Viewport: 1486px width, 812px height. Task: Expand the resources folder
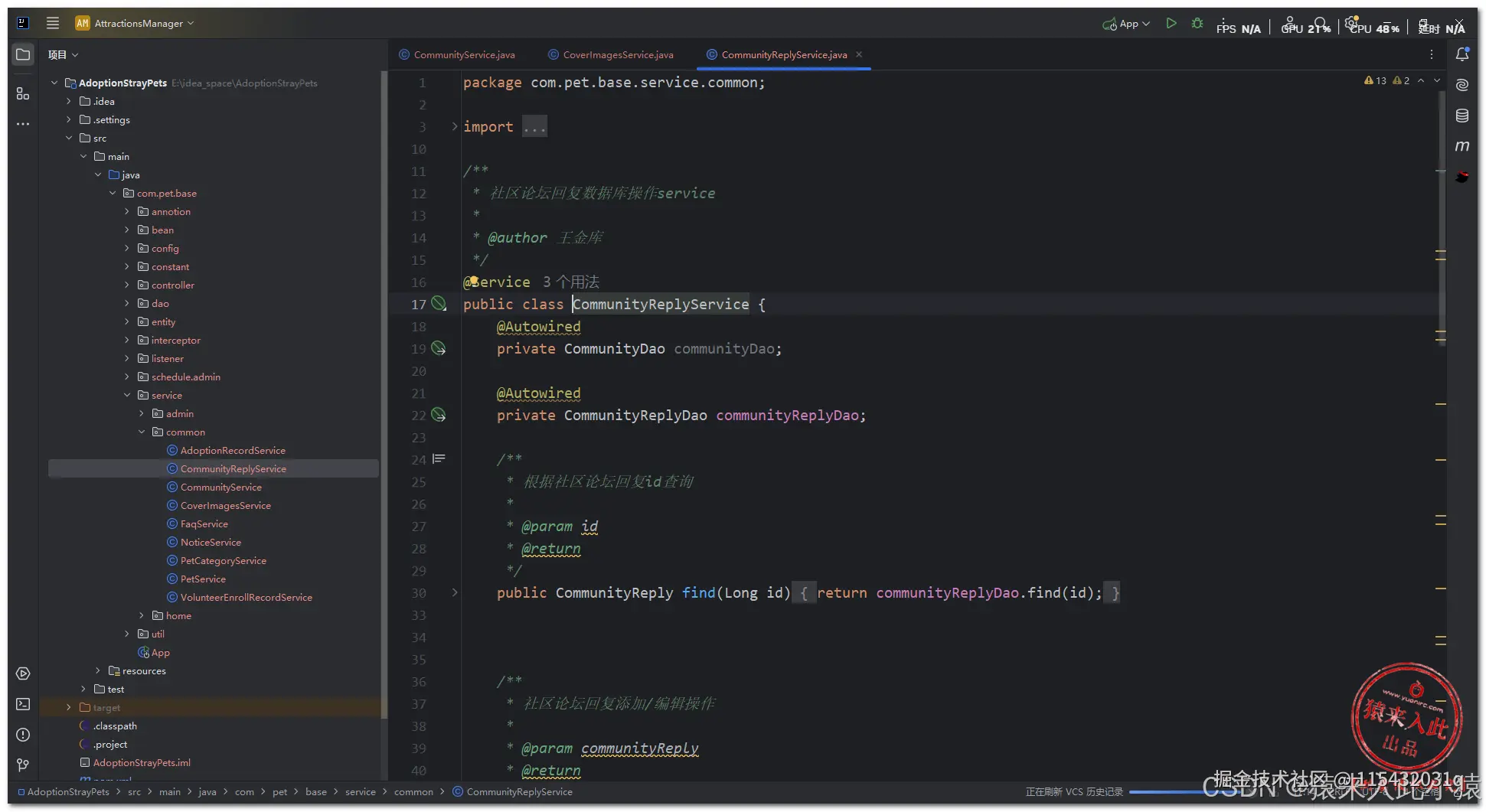tap(98, 670)
